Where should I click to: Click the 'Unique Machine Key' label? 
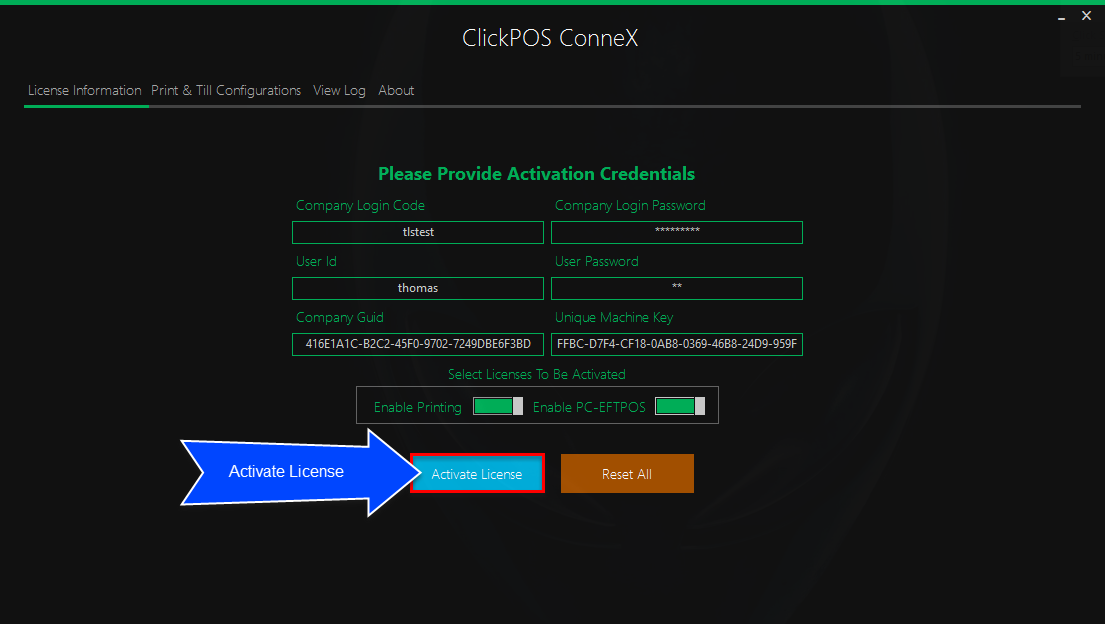(614, 317)
